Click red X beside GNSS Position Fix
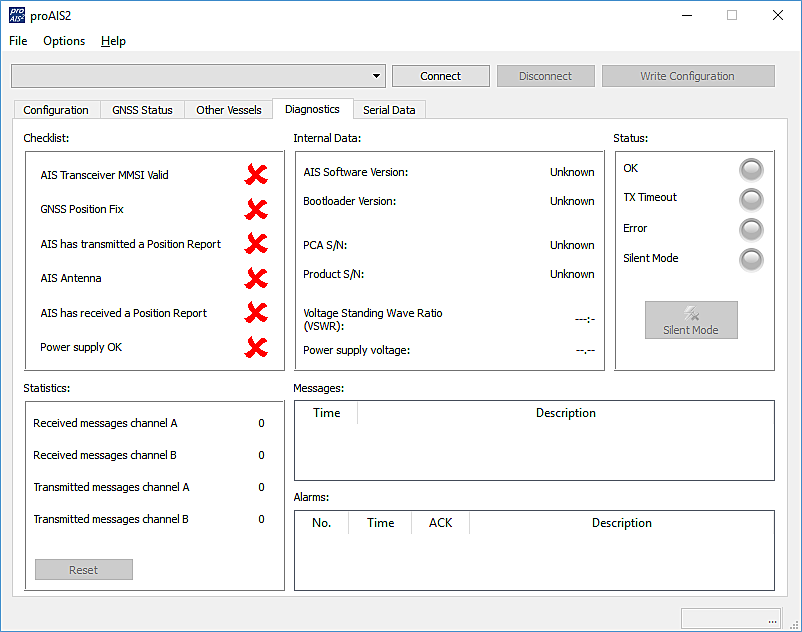 (256, 209)
